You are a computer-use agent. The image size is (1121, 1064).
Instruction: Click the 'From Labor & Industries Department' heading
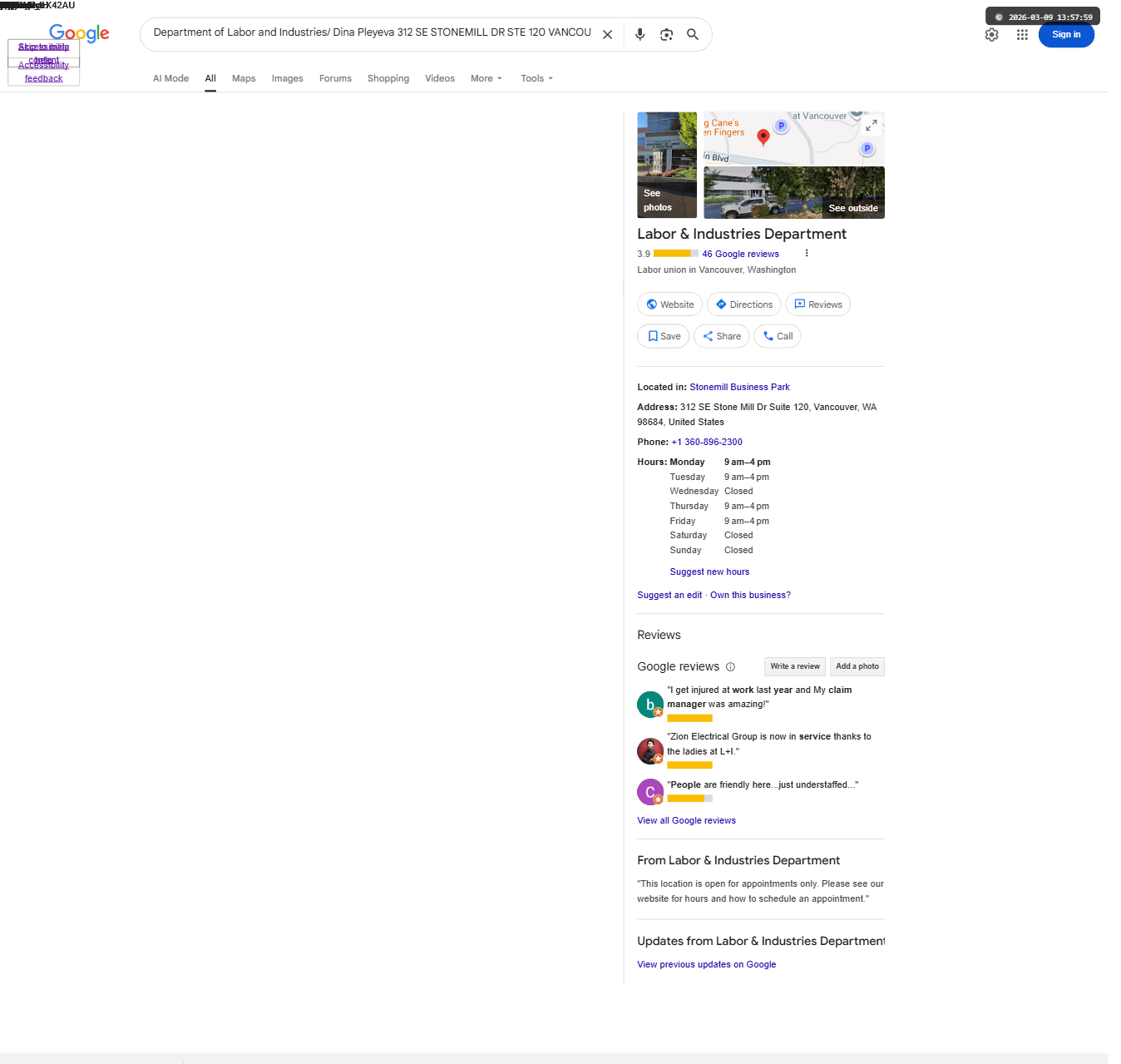coord(738,861)
